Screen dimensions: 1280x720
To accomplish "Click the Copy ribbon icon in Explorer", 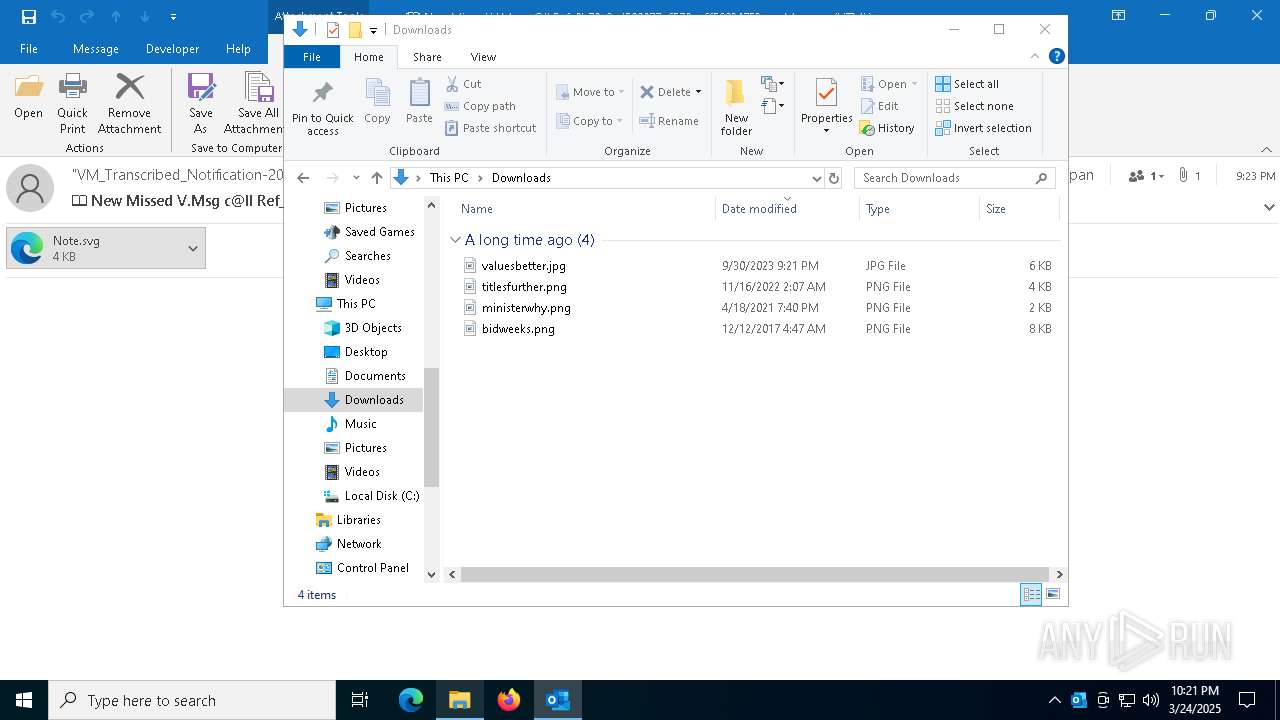I will [377, 102].
